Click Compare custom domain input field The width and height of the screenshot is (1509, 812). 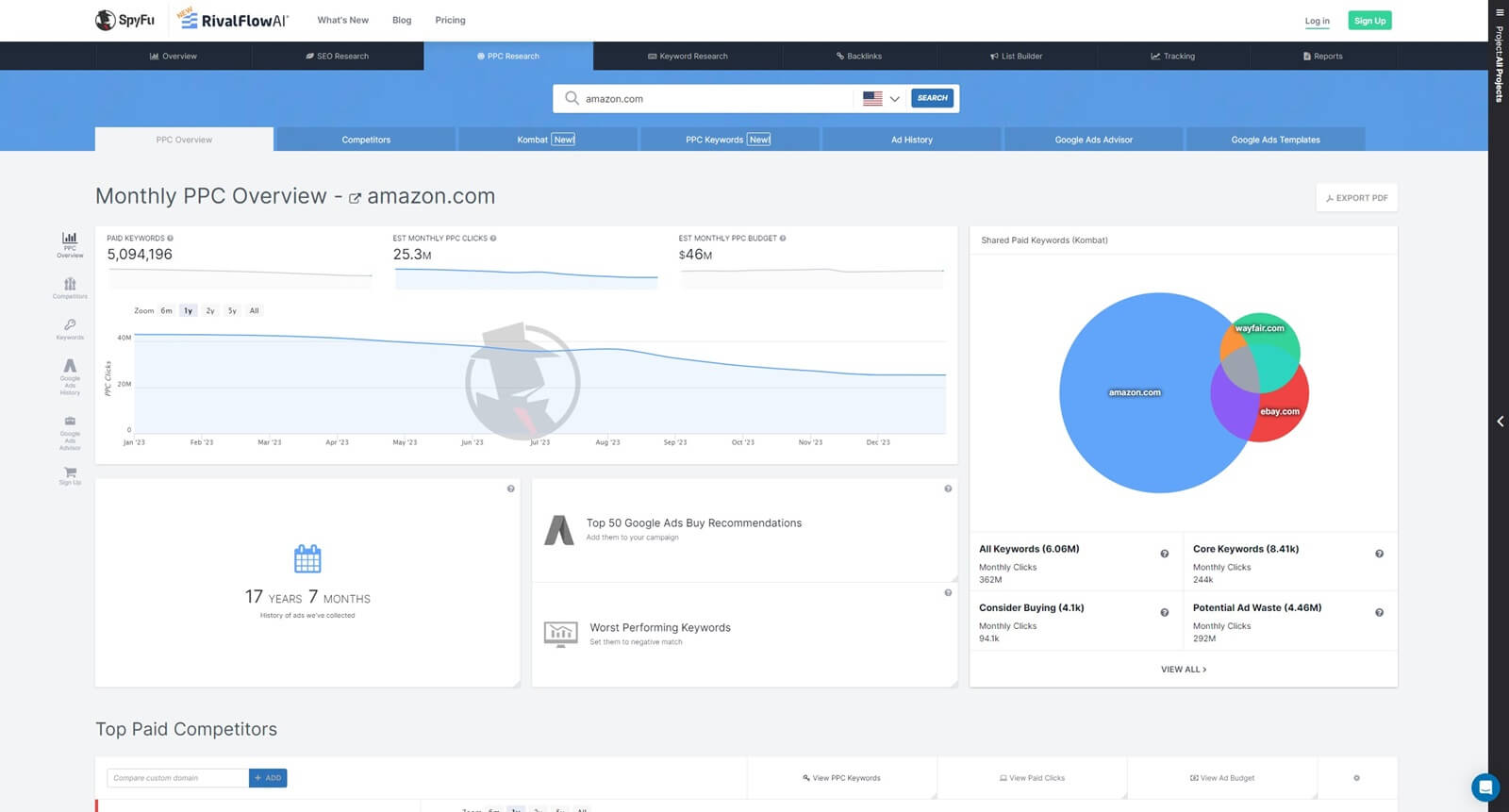(177, 778)
